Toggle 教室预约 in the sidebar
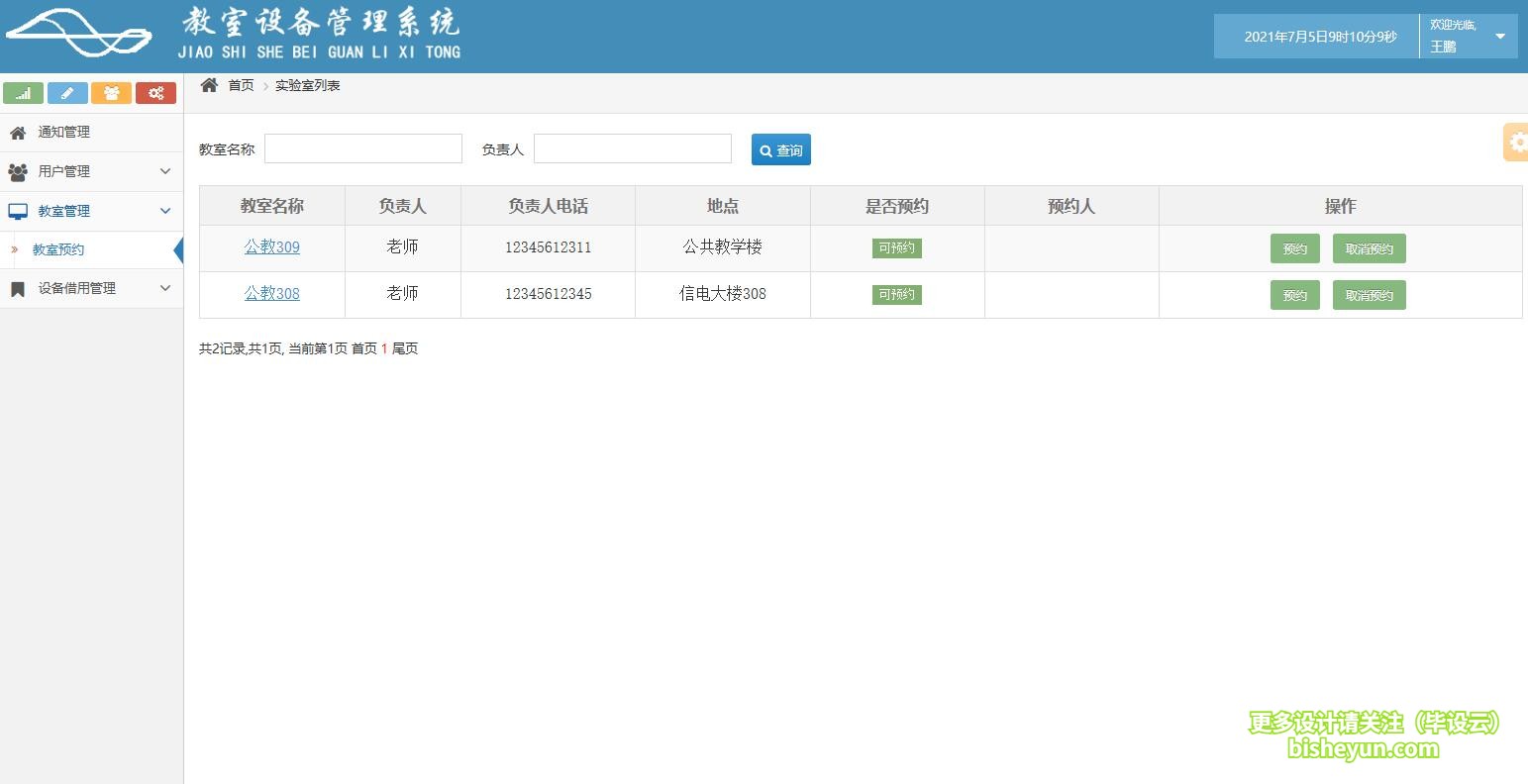 (56, 249)
